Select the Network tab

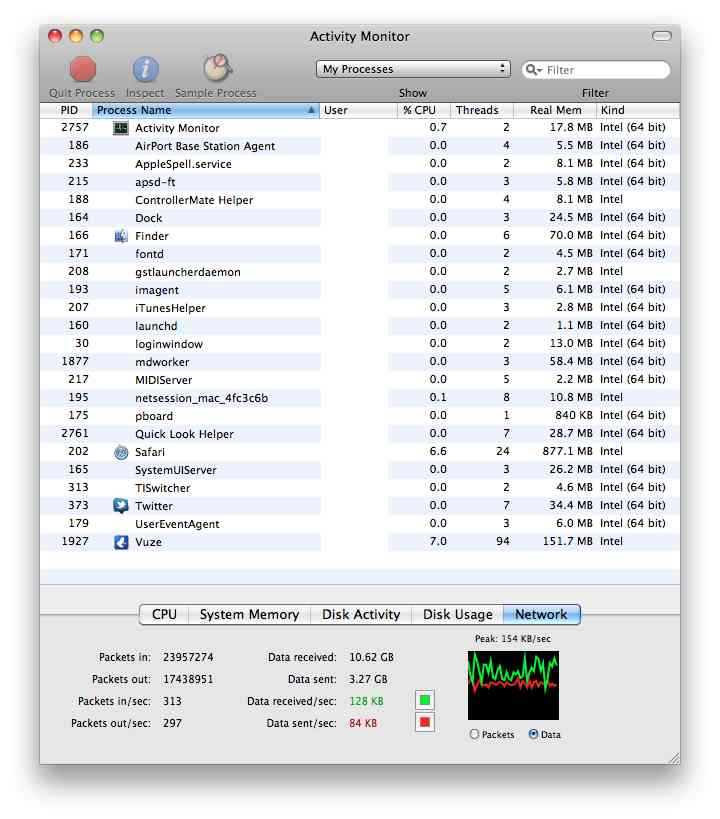tap(541, 614)
